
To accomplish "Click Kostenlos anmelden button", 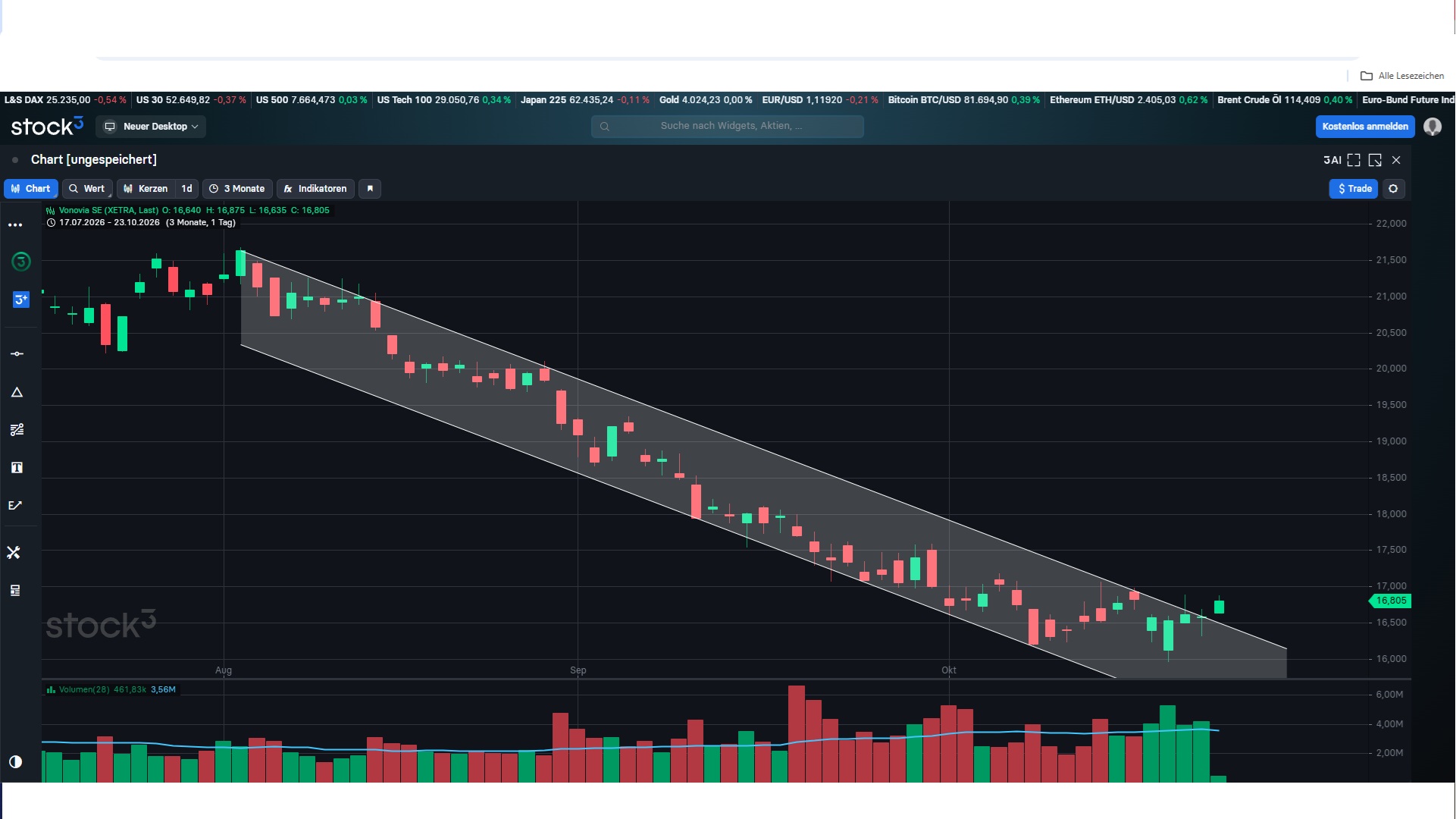I will tap(1365, 127).
